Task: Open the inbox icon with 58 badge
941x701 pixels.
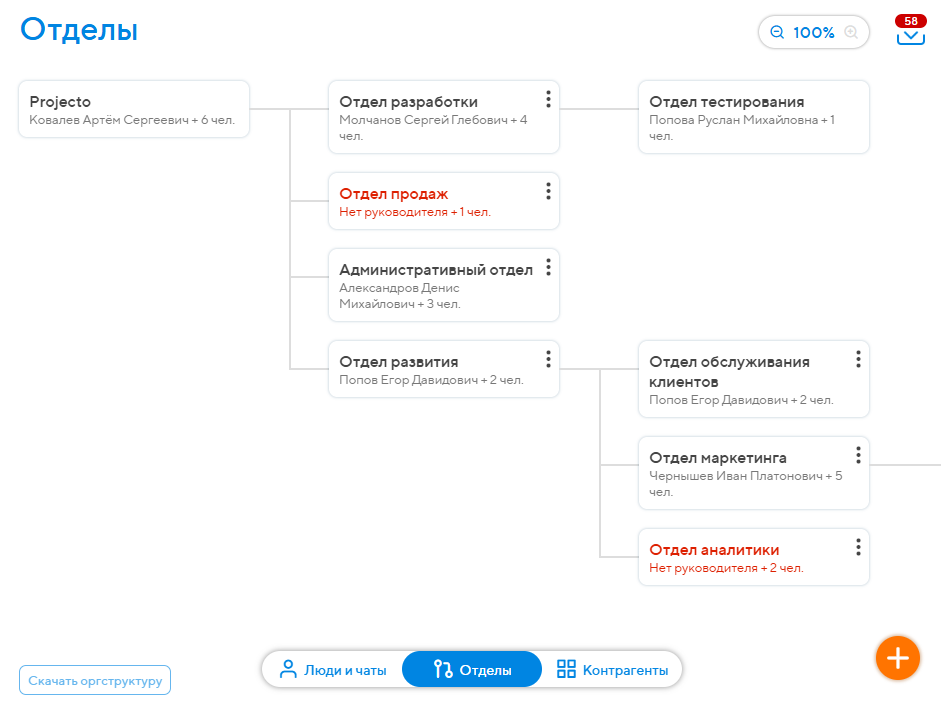Action: pos(910,35)
